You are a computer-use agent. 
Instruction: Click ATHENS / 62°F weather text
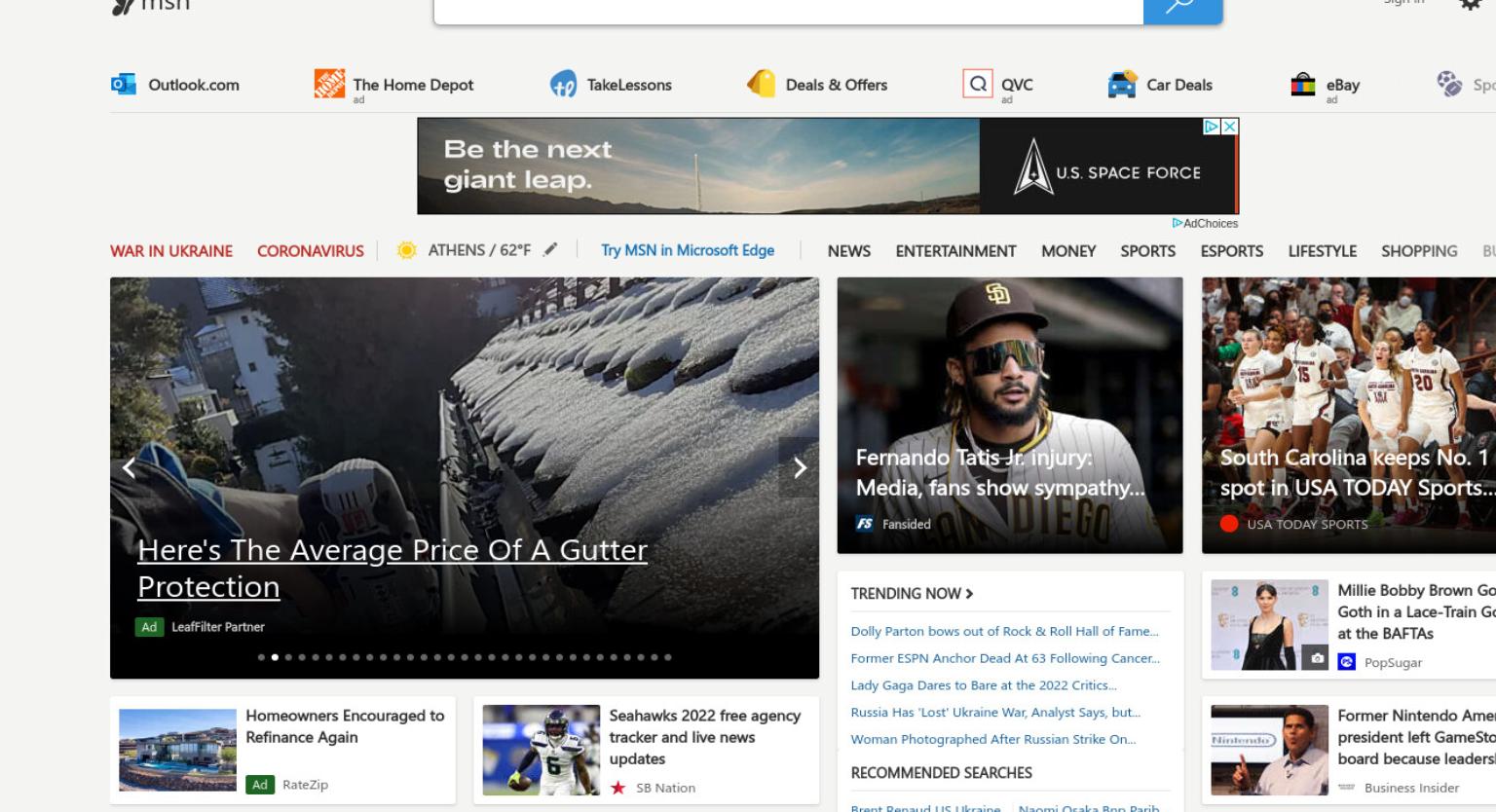(479, 250)
